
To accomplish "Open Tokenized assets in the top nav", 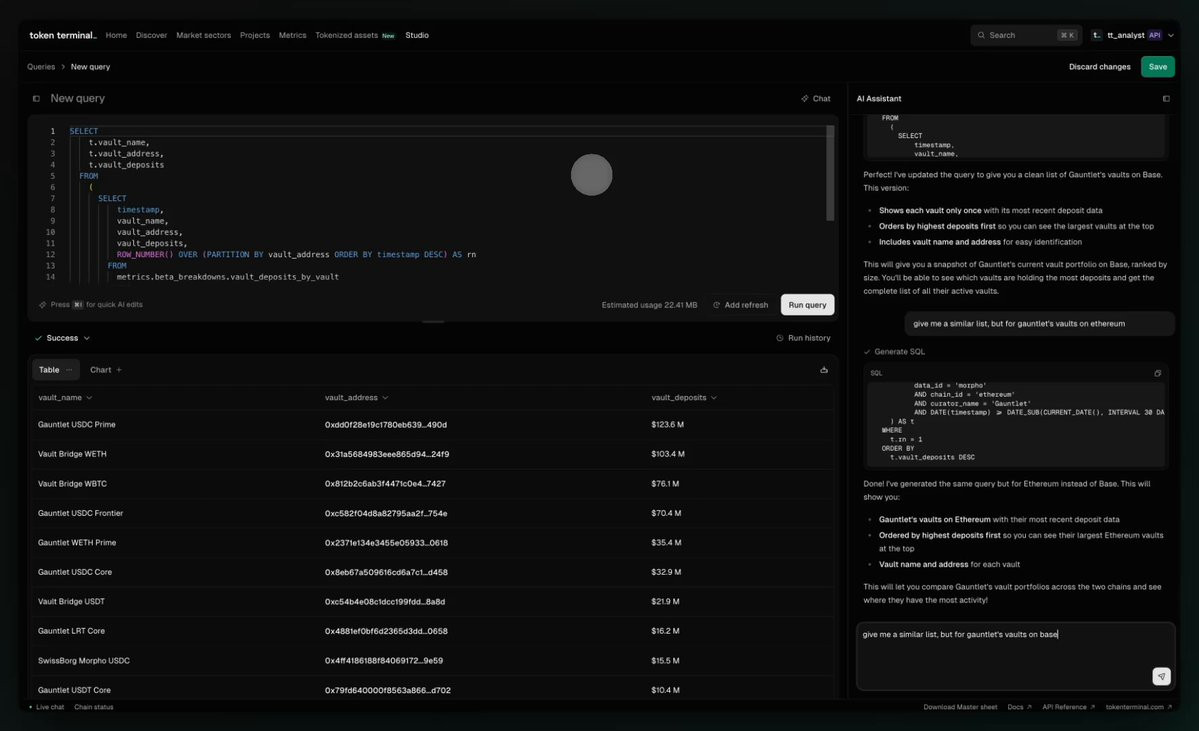I will click(x=346, y=35).
